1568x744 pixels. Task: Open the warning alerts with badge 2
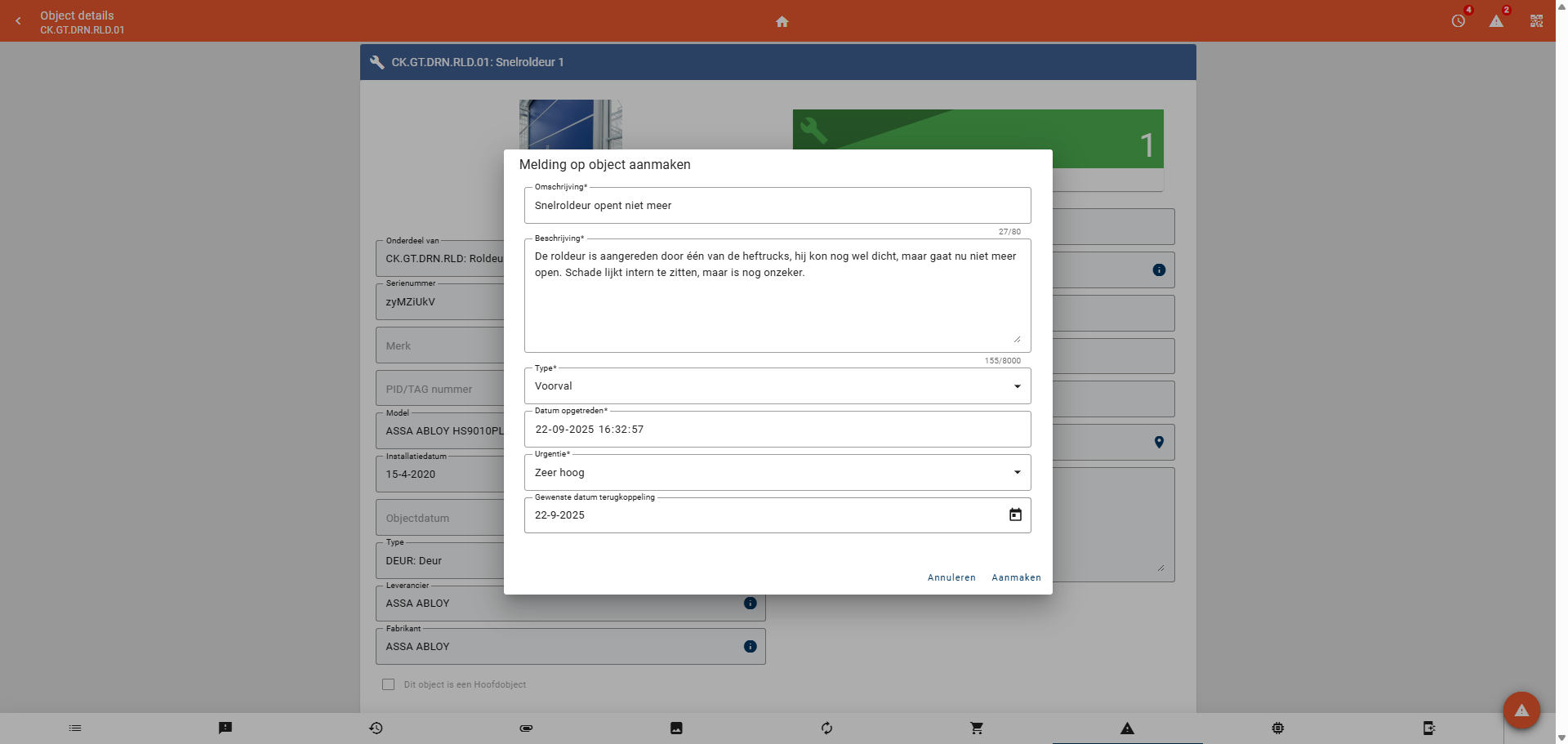click(x=1496, y=21)
